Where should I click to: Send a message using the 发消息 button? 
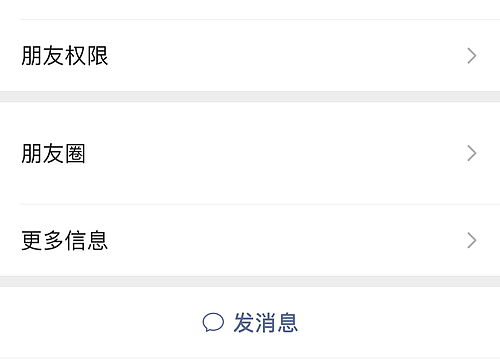click(x=250, y=322)
